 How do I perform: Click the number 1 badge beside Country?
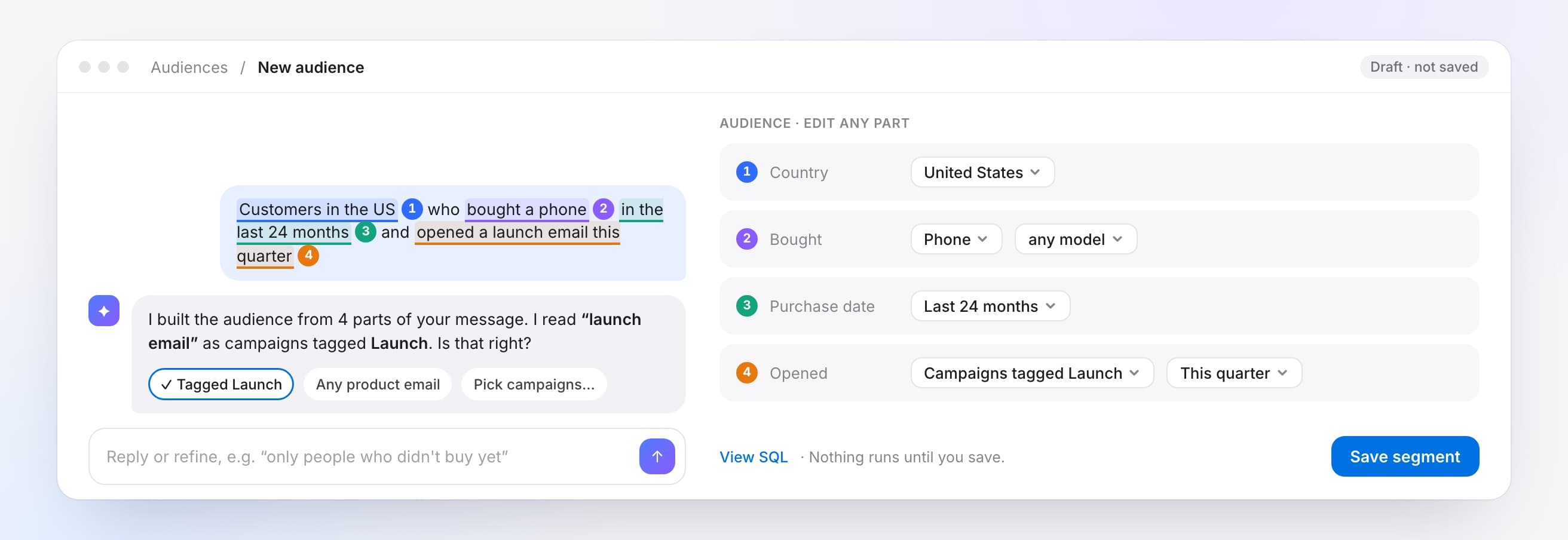747,171
